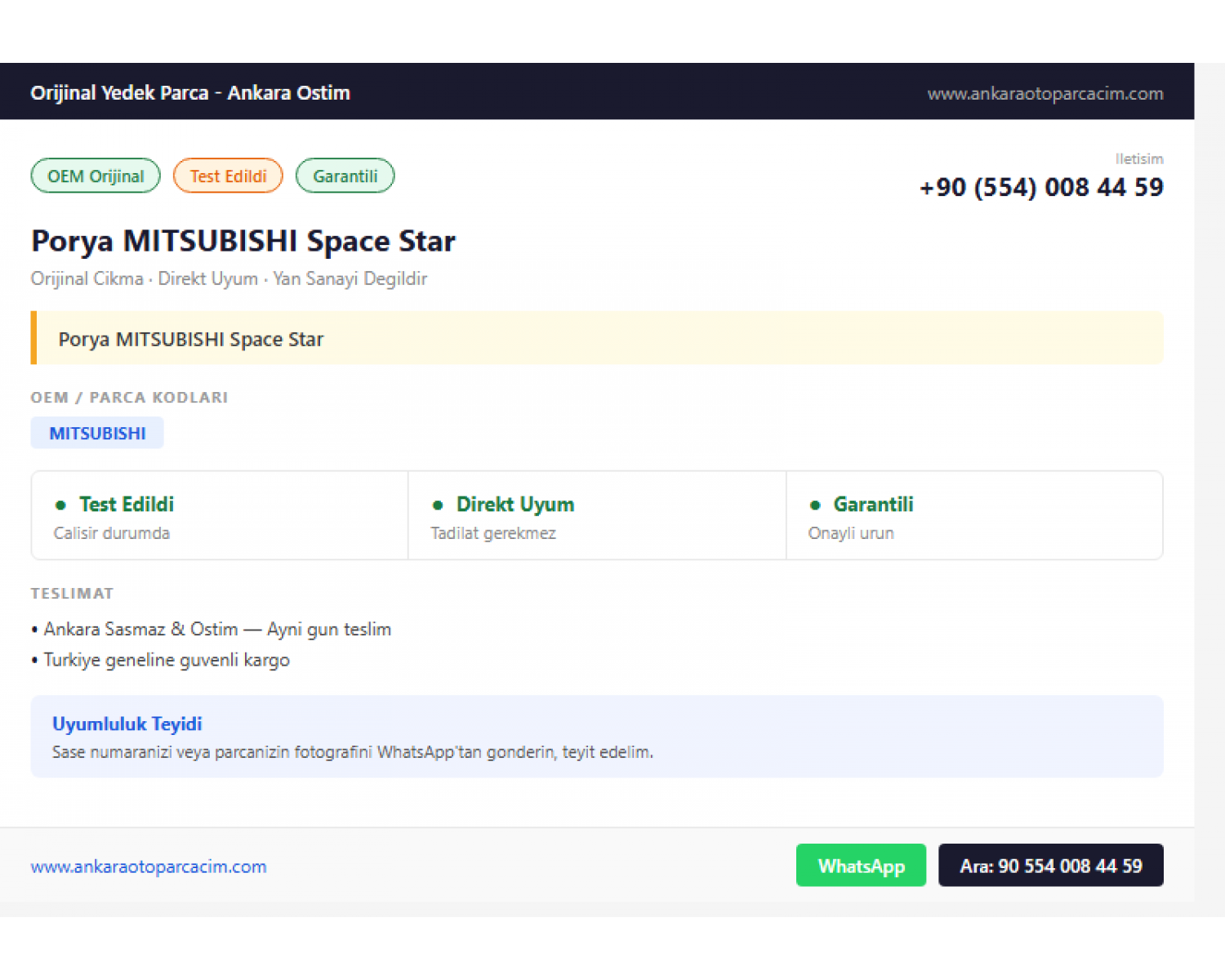Screen dimensions: 1225x980
Task: Click the green WhatsApp button
Action: pos(861,865)
